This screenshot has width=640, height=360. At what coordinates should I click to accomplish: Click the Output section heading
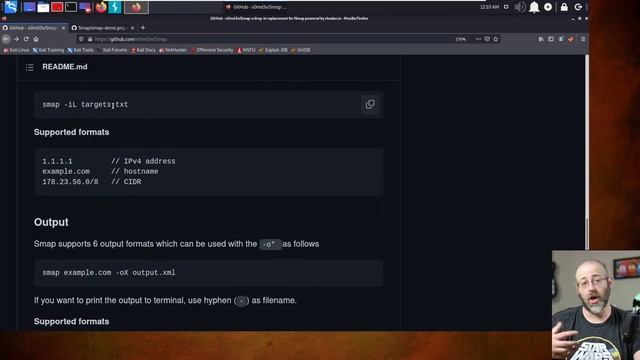[51, 222]
